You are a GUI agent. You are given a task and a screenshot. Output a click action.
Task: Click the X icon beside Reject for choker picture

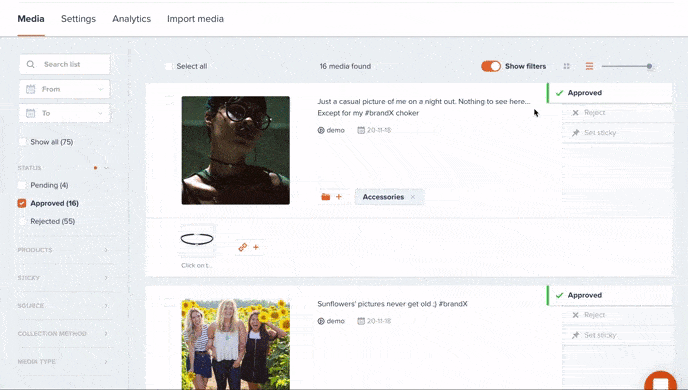[575, 113]
